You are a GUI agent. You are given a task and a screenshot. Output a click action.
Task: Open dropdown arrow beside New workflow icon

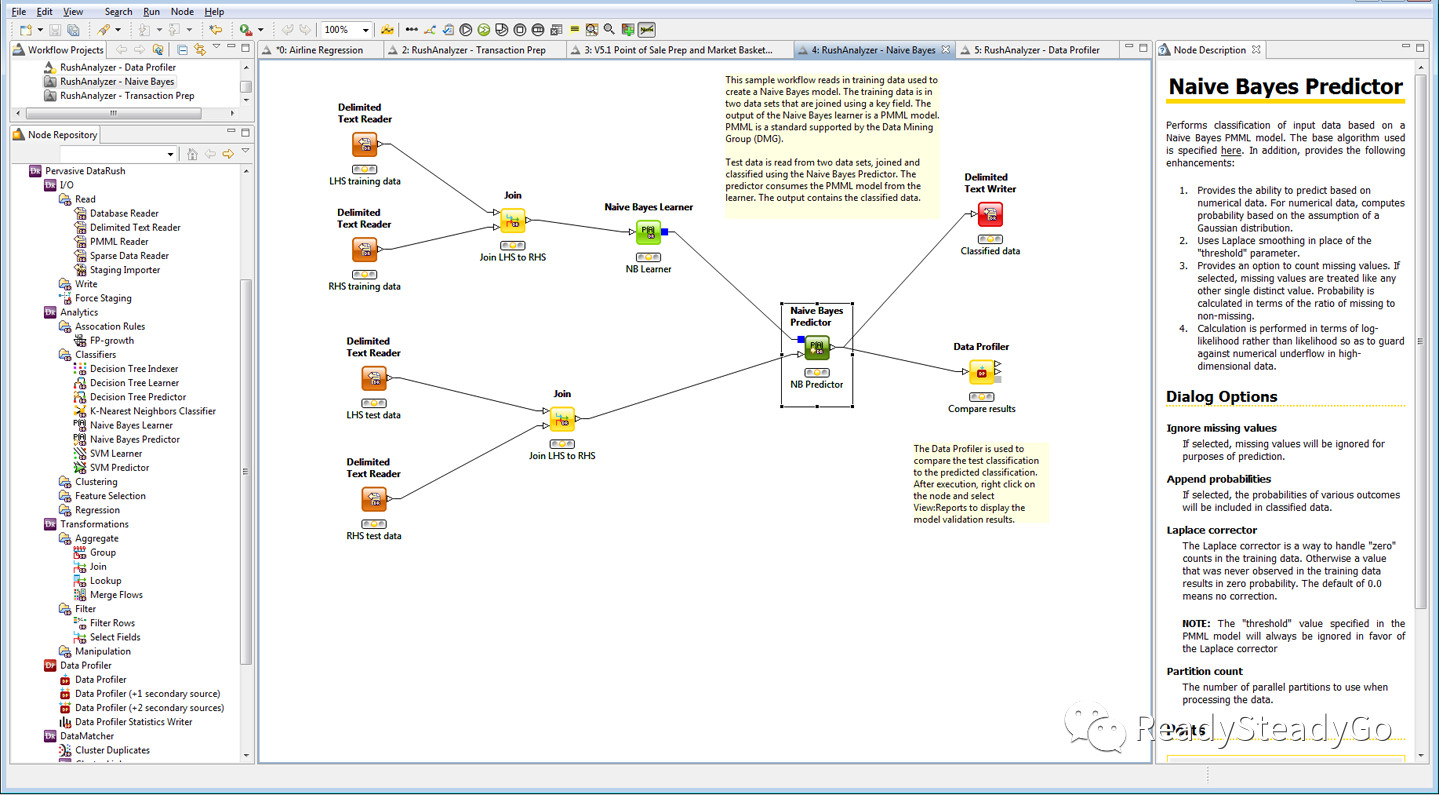click(38, 31)
